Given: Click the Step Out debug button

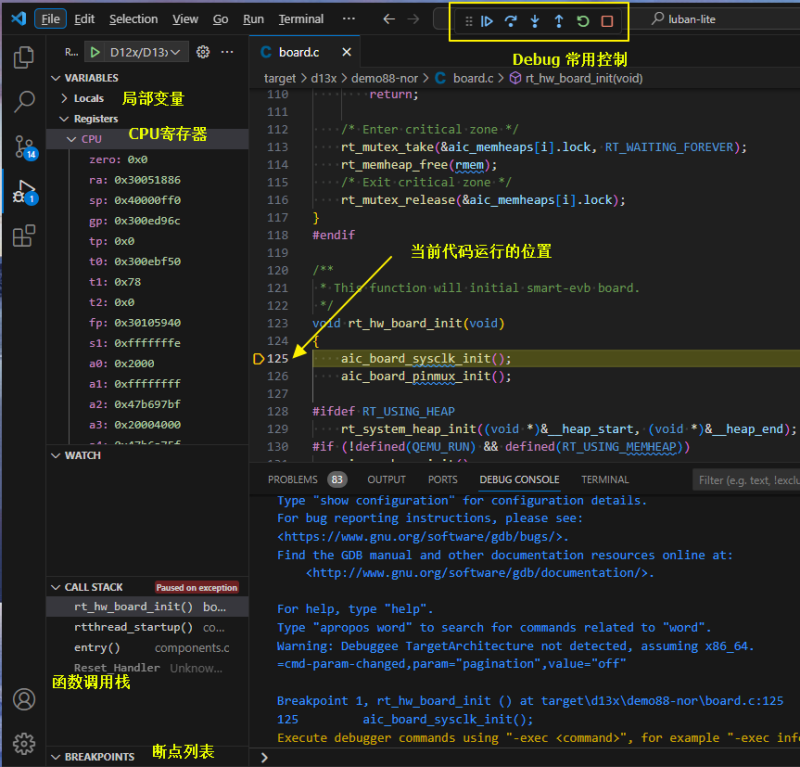Looking at the screenshot, I should coord(559,21).
